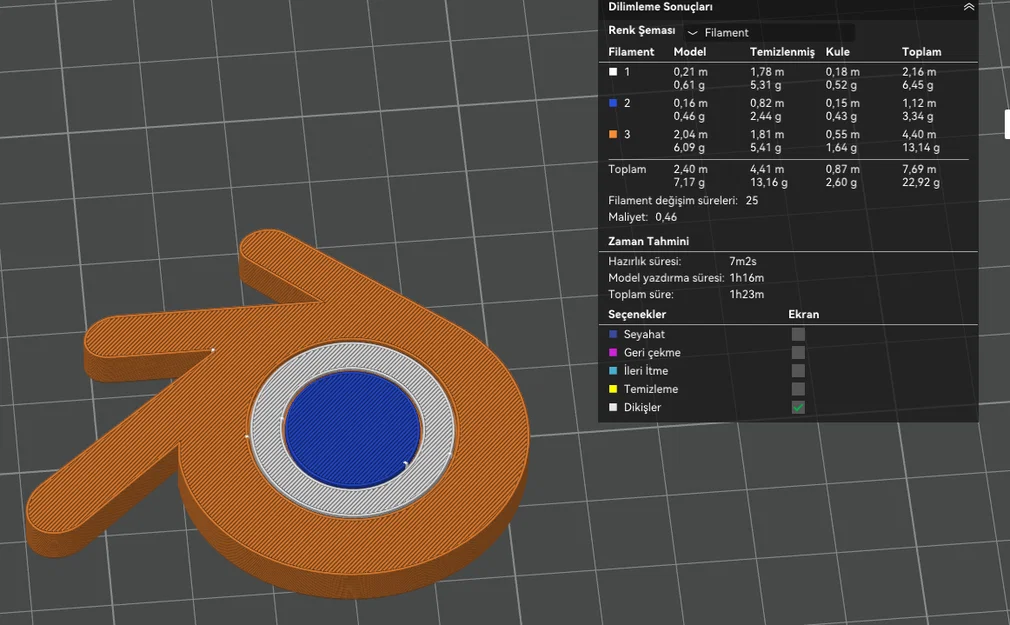Click grand total weight 22,92 g
Viewport: 1010px width, 625px height.
coord(920,182)
